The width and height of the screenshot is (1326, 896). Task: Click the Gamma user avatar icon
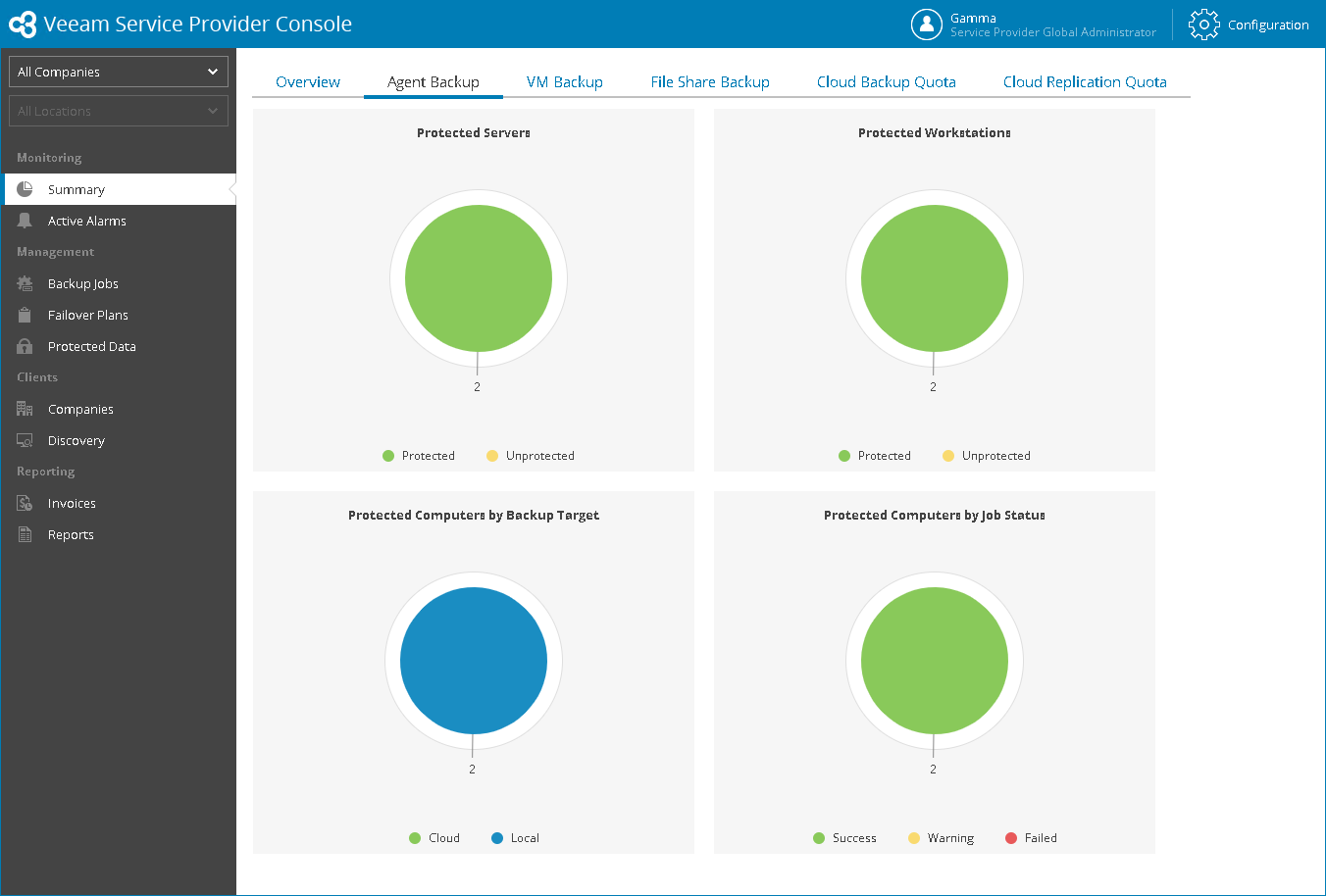[x=926, y=25]
